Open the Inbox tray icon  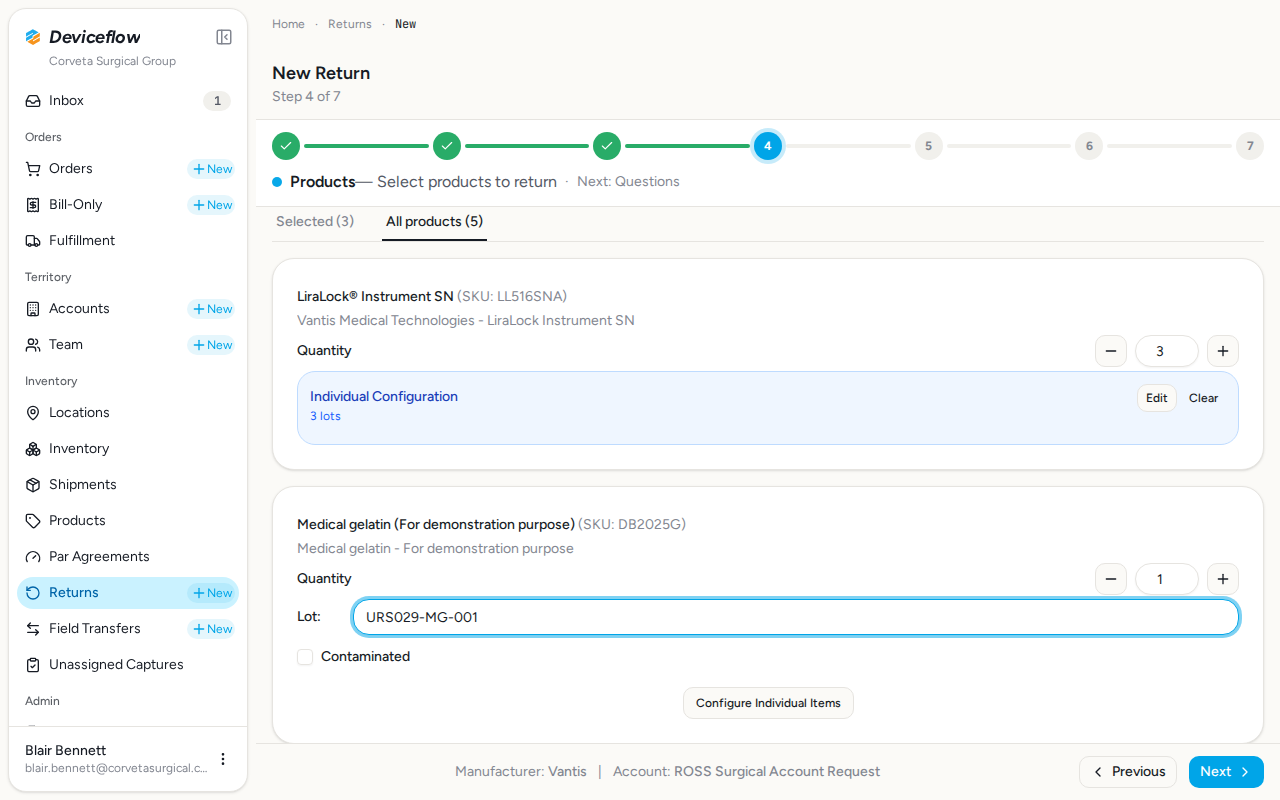(x=33, y=101)
